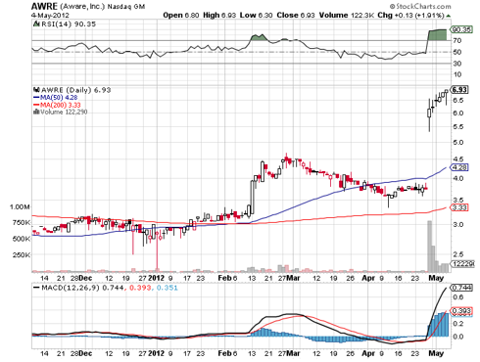Click the tallest gray volume bar
Viewport: 480px width, 362px height.
click(429, 246)
